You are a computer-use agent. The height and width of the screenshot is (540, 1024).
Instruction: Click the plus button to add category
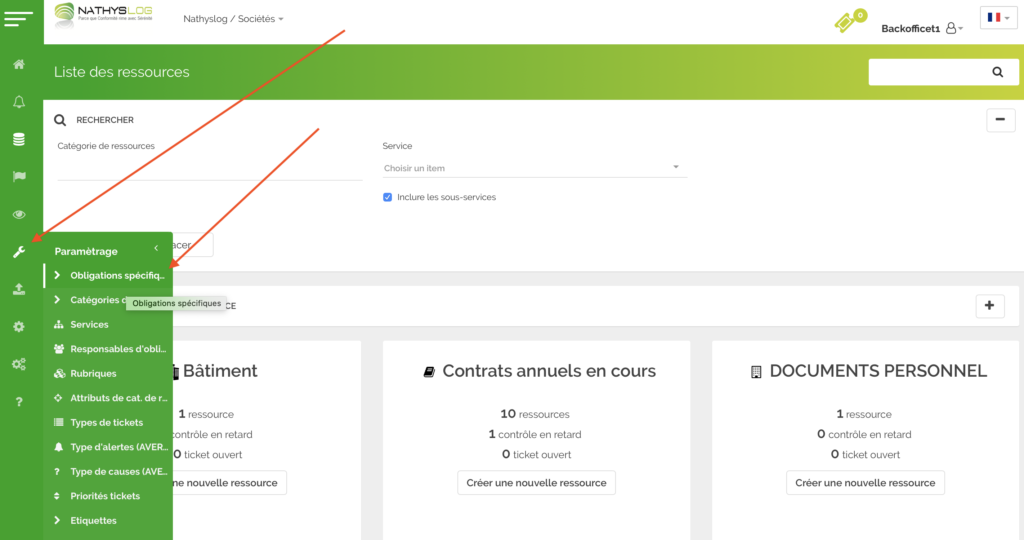pos(989,306)
